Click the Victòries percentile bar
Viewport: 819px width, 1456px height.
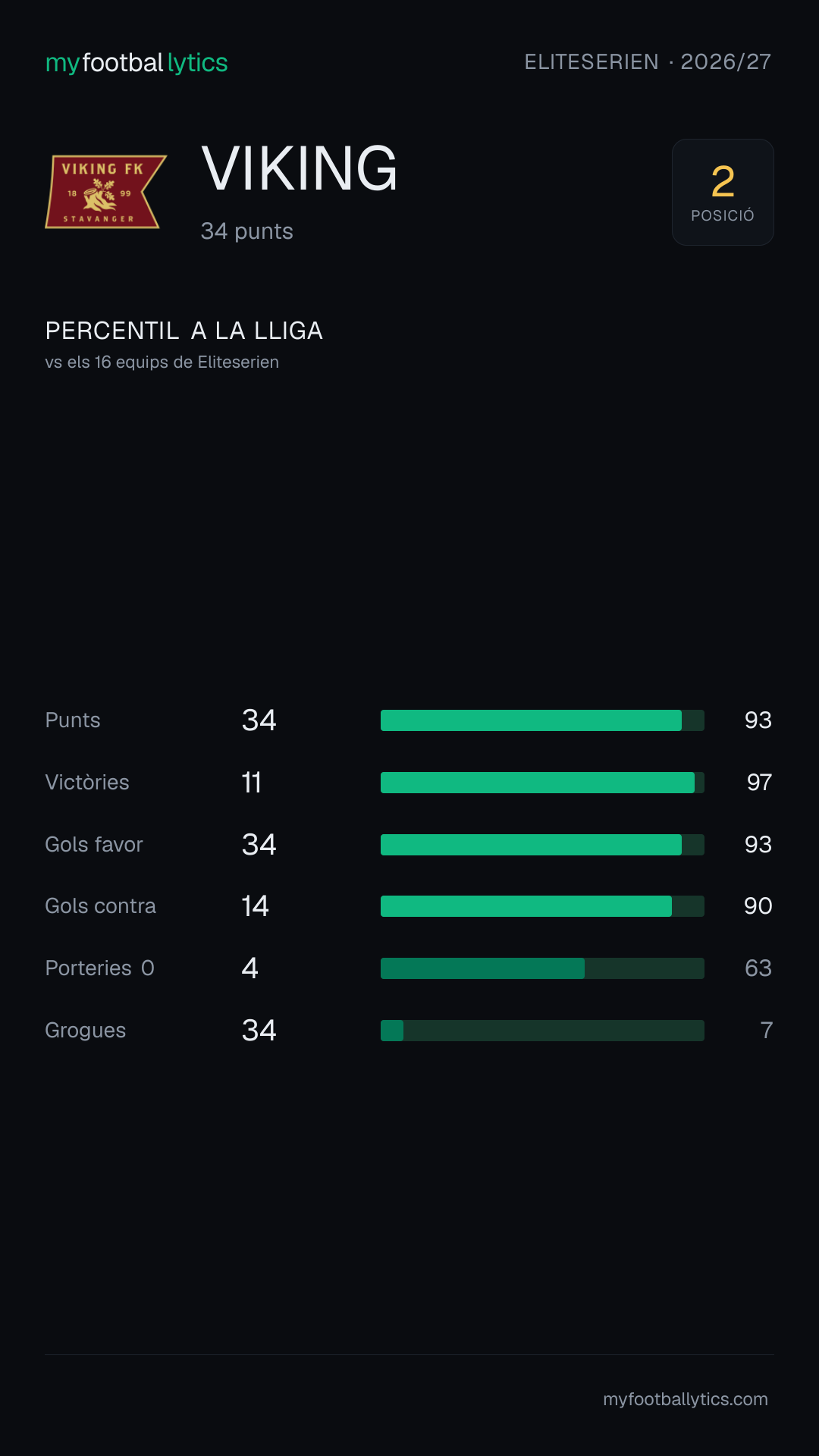[x=542, y=783]
